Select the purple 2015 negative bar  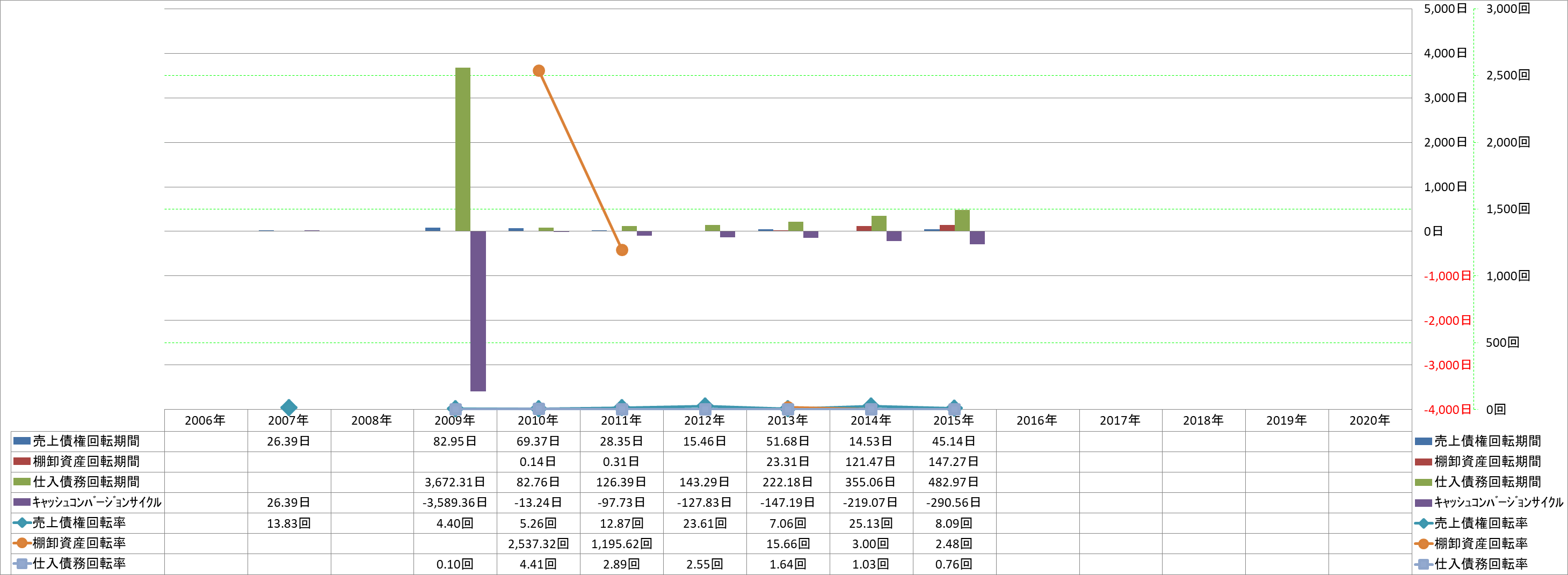(x=977, y=237)
